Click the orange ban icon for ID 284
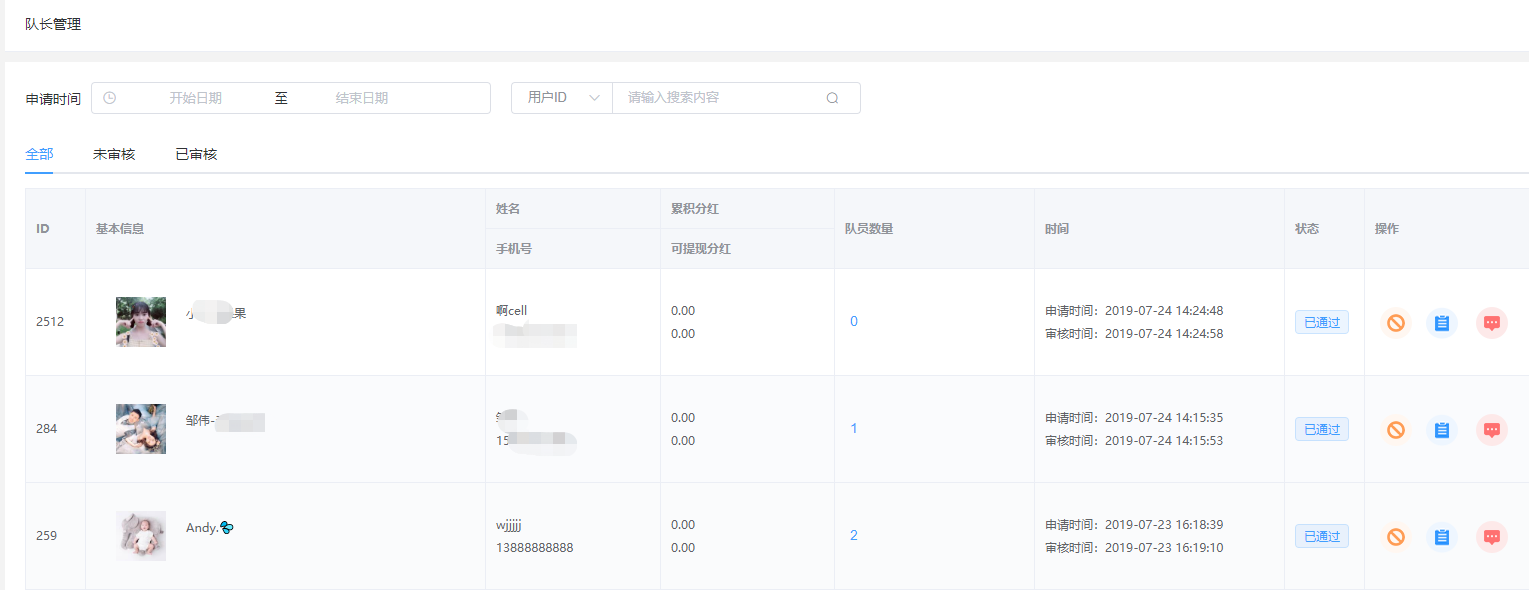The height and width of the screenshot is (590, 1529). [x=1396, y=430]
